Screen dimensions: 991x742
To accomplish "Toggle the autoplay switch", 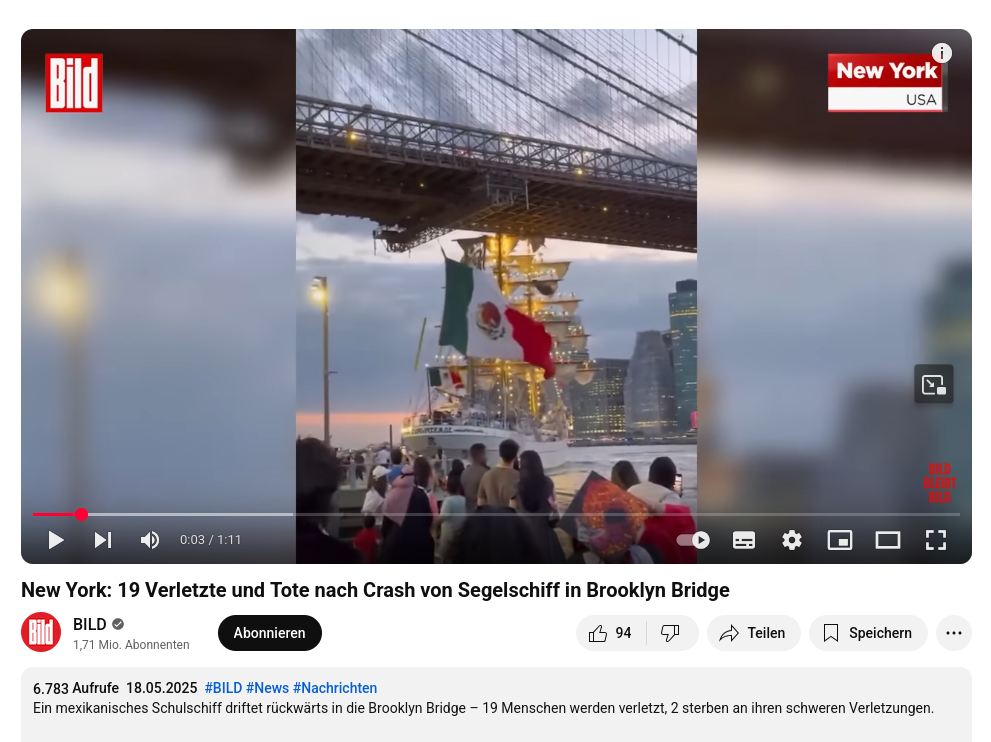I will (693, 540).
